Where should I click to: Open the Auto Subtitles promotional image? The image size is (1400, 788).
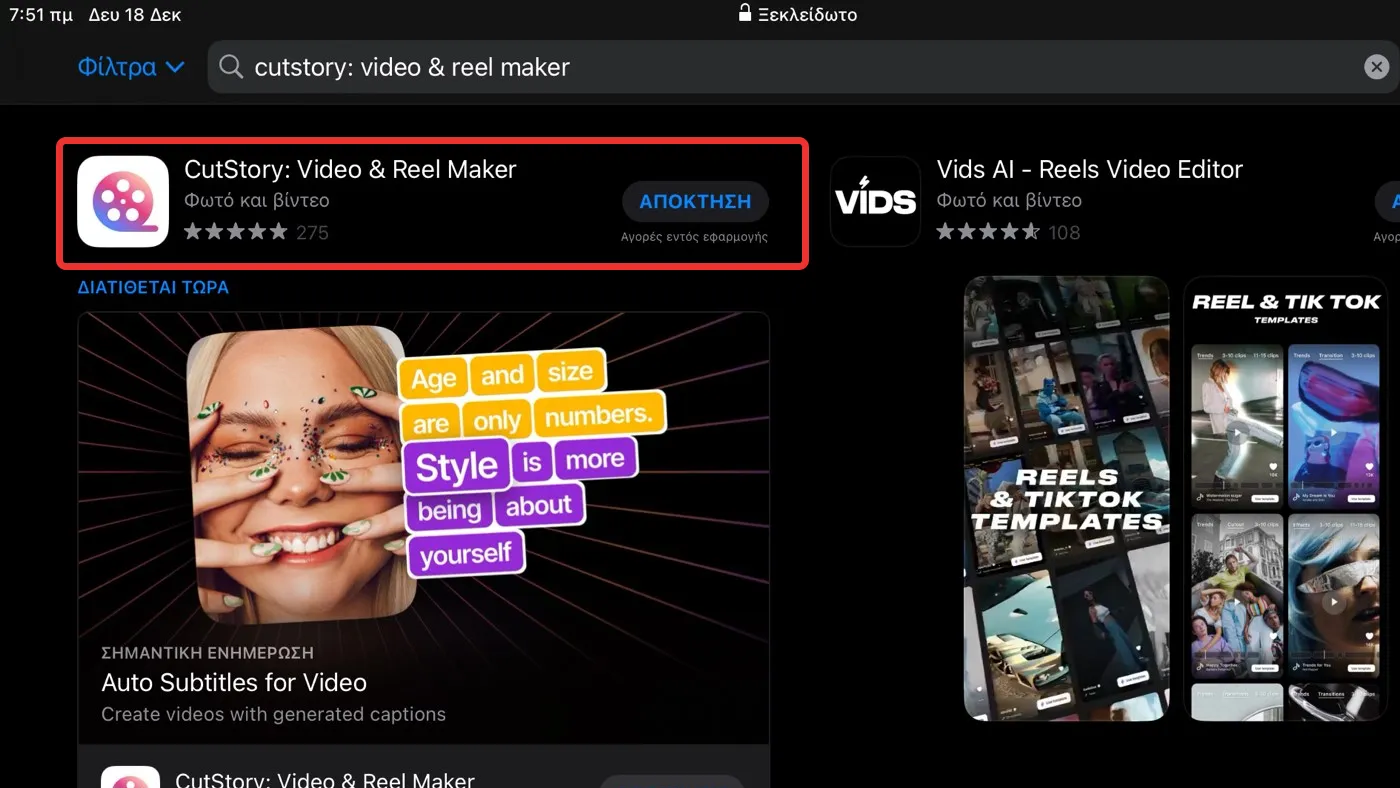click(x=423, y=470)
